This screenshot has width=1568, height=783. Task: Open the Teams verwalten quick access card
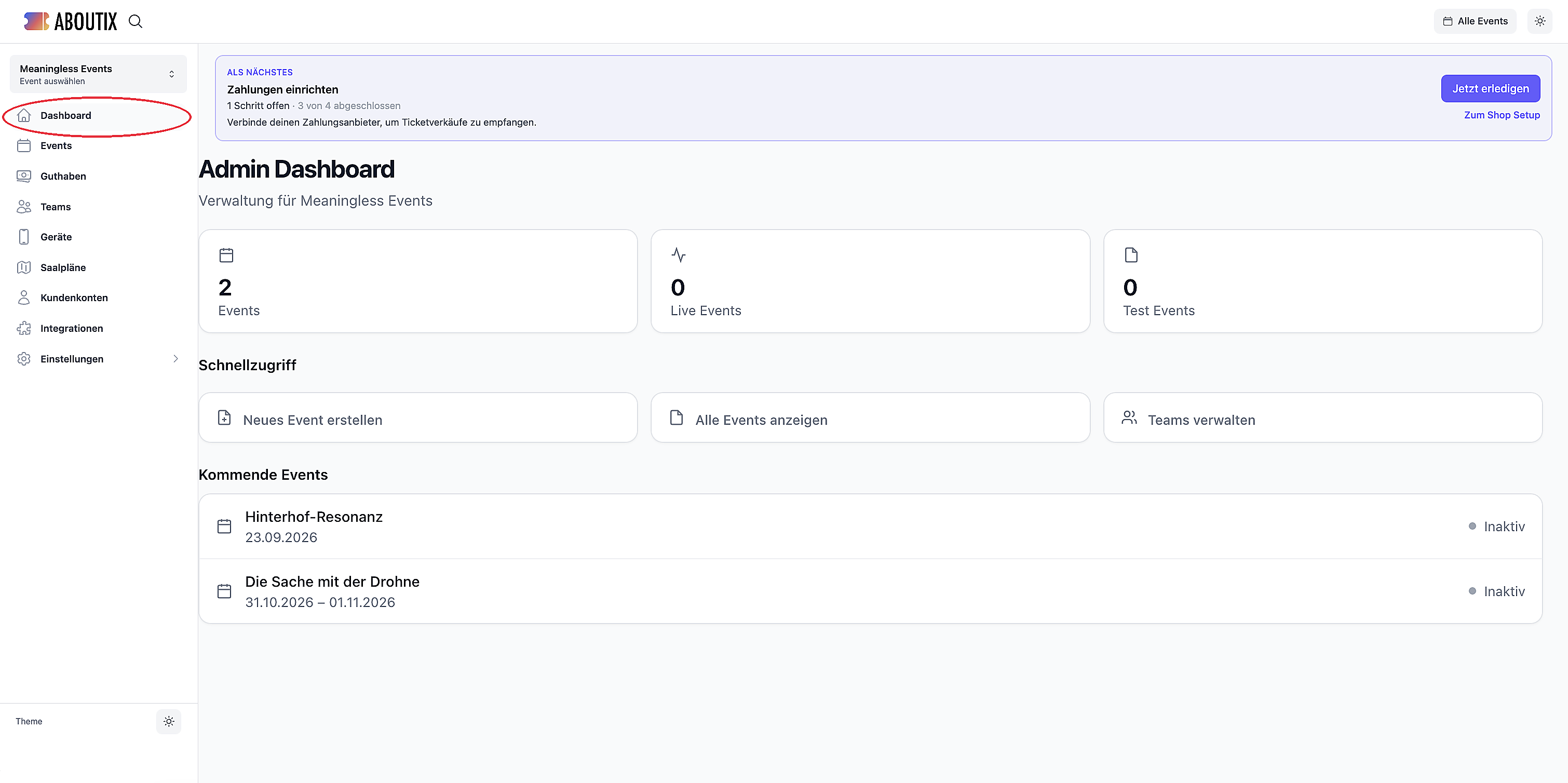(x=1323, y=417)
